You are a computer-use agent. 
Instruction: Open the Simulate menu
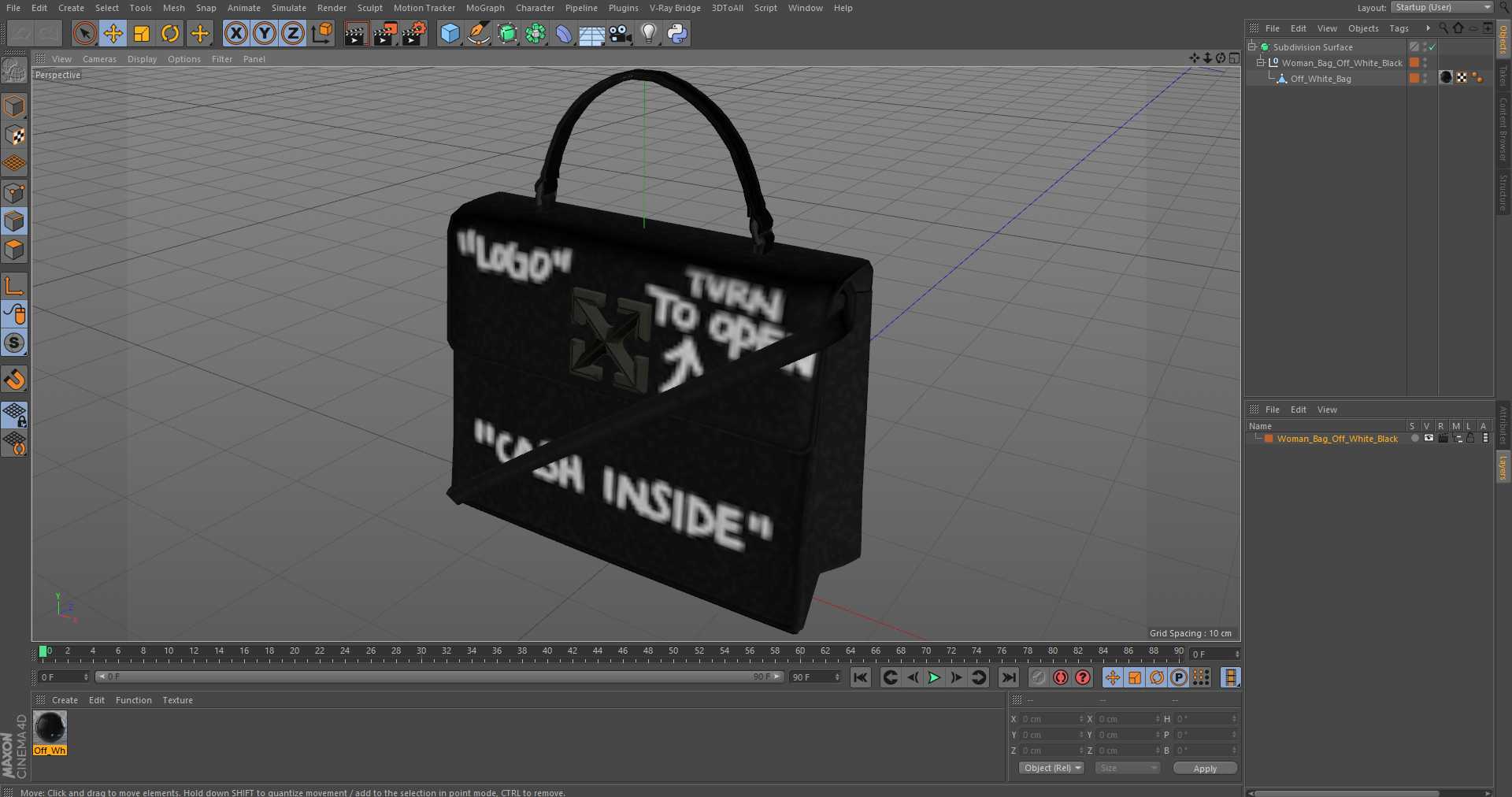click(x=289, y=8)
